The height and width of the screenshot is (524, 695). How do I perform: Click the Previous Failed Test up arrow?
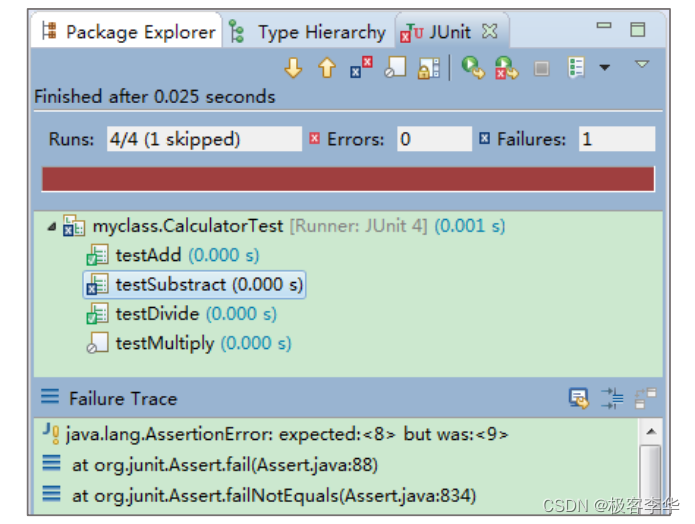327,68
